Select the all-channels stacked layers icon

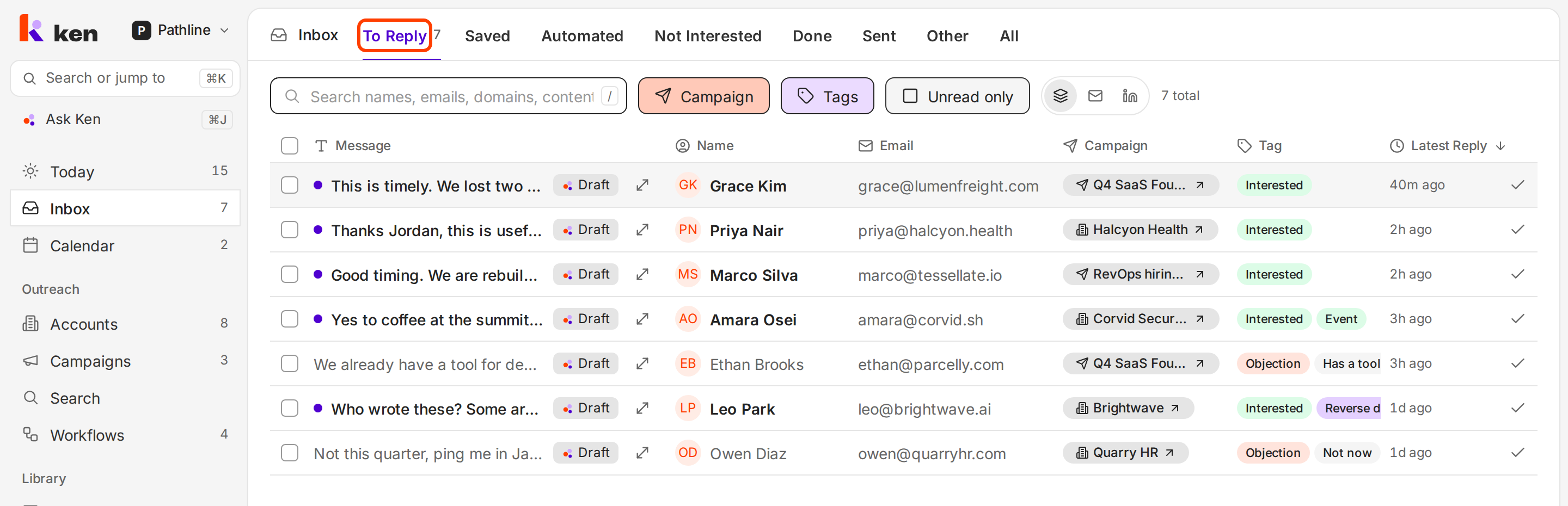(x=1059, y=96)
